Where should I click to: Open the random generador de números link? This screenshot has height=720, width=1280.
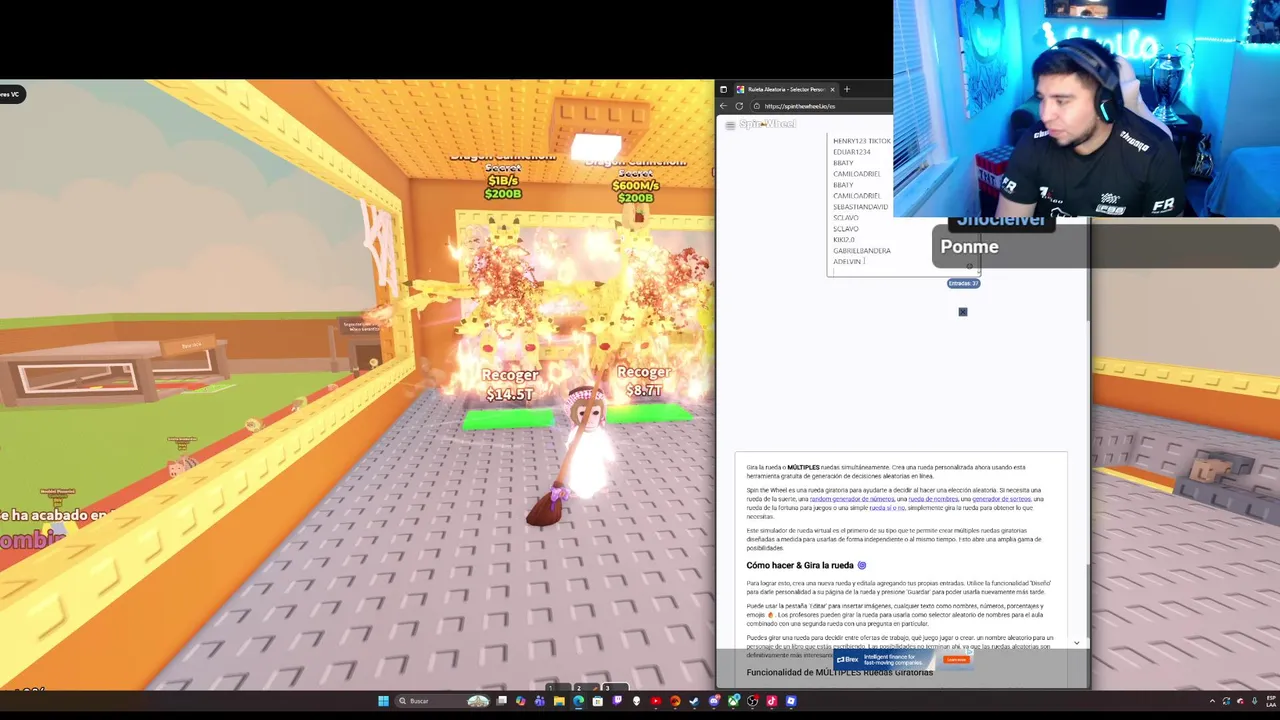[x=852, y=499]
